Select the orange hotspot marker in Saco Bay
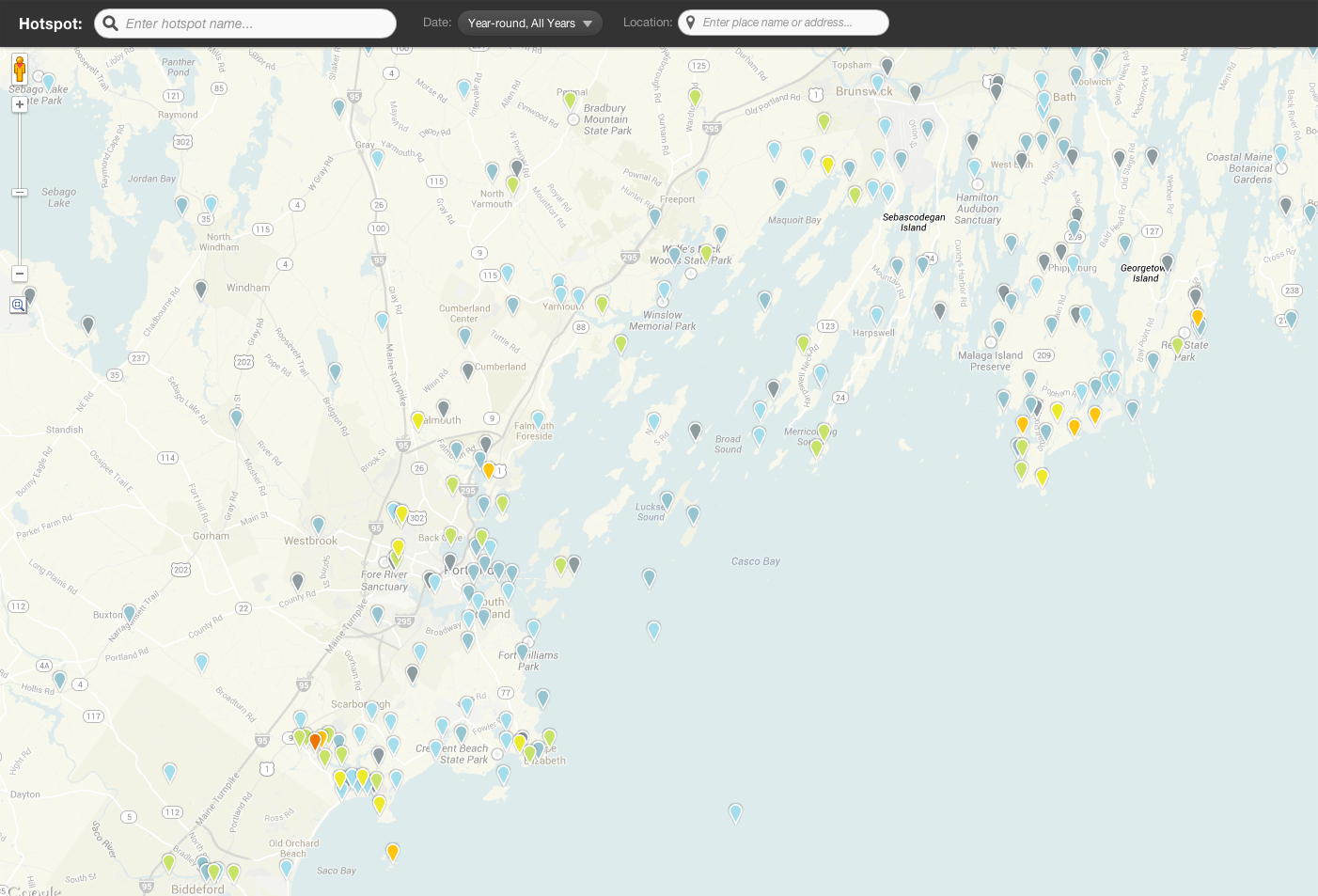This screenshot has width=1318, height=896. click(392, 852)
